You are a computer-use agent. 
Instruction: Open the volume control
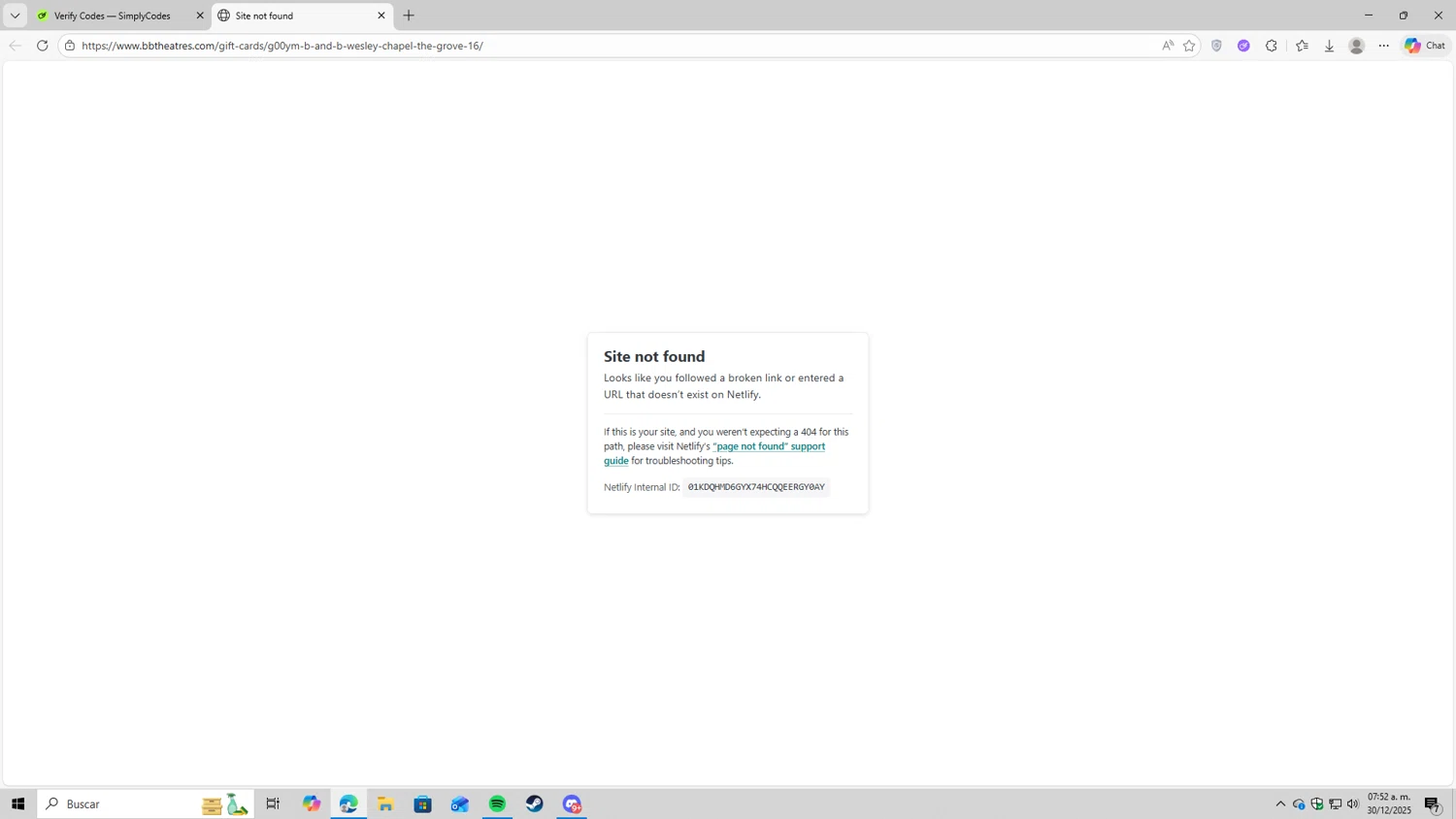[x=1353, y=803]
